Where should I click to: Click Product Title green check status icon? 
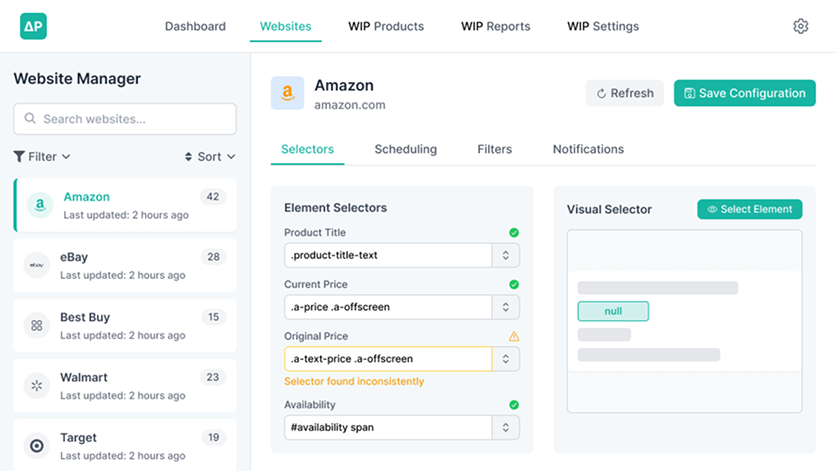(x=514, y=233)
